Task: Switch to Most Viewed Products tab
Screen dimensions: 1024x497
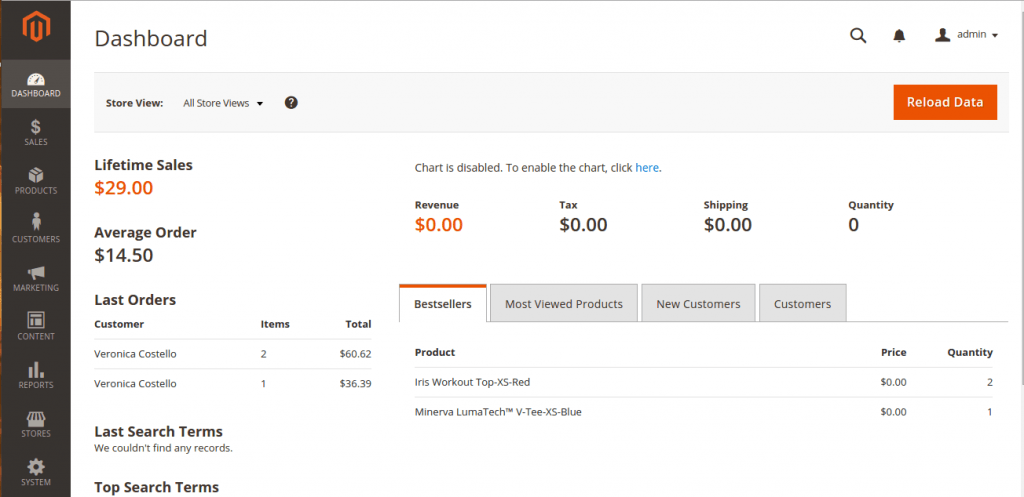Action: coord(564,303)
